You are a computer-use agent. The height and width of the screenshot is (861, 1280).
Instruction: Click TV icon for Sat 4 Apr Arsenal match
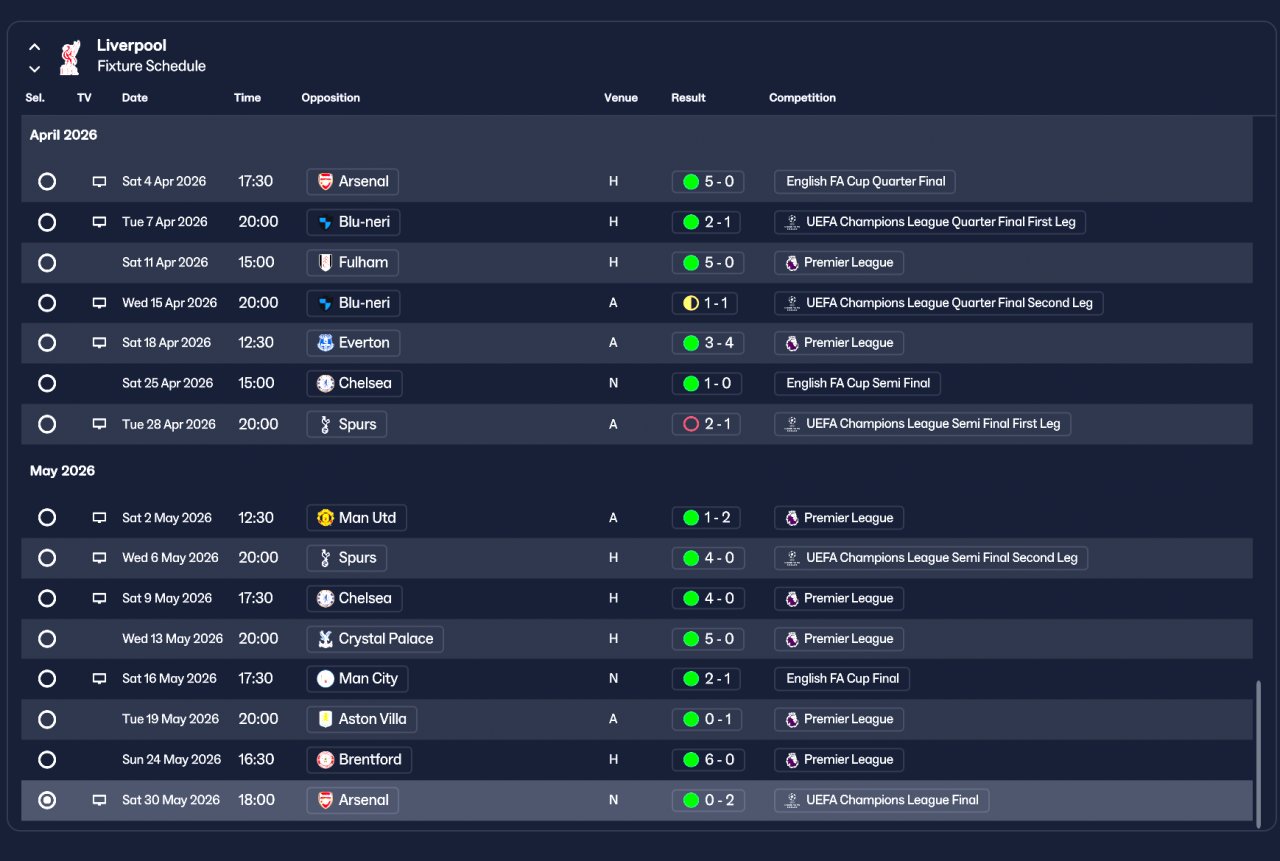click(99, 182)
